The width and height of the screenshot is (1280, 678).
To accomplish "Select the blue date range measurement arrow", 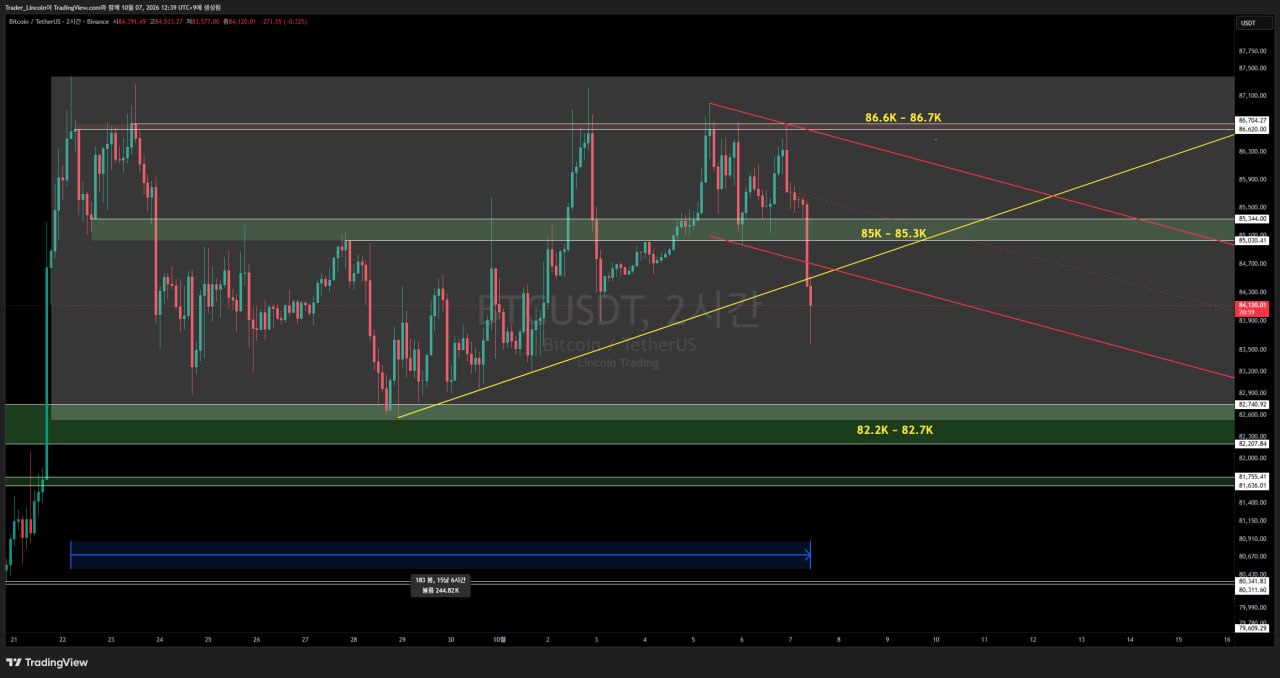I will (440, 555).
